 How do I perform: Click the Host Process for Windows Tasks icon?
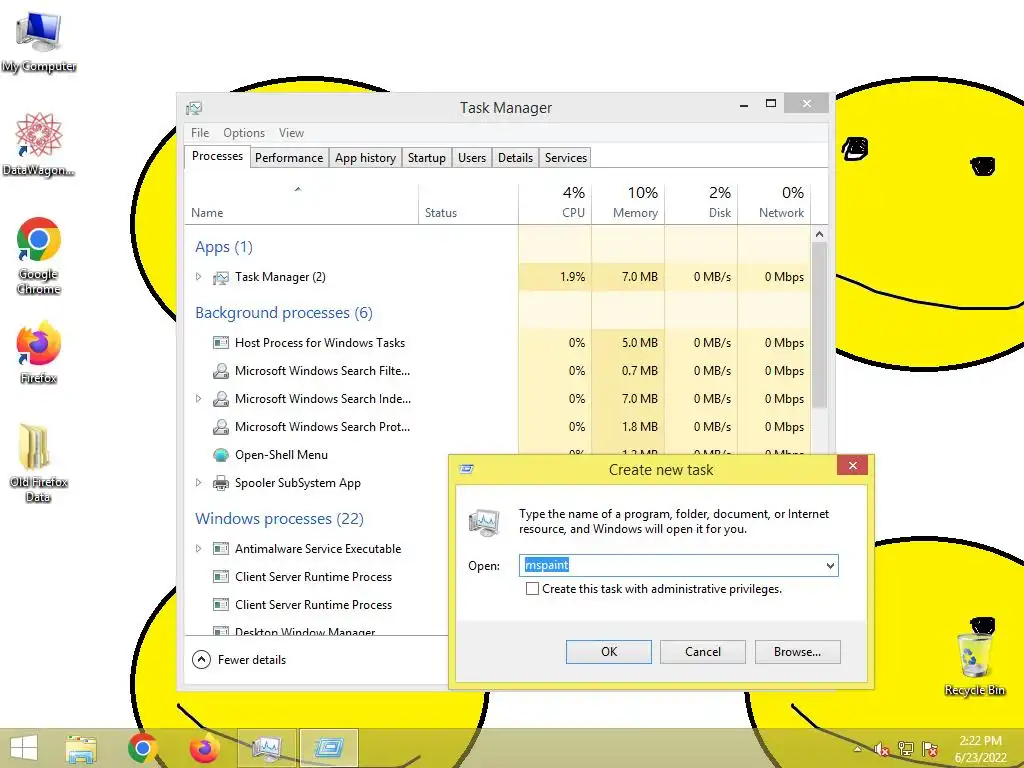pos(221,343)
